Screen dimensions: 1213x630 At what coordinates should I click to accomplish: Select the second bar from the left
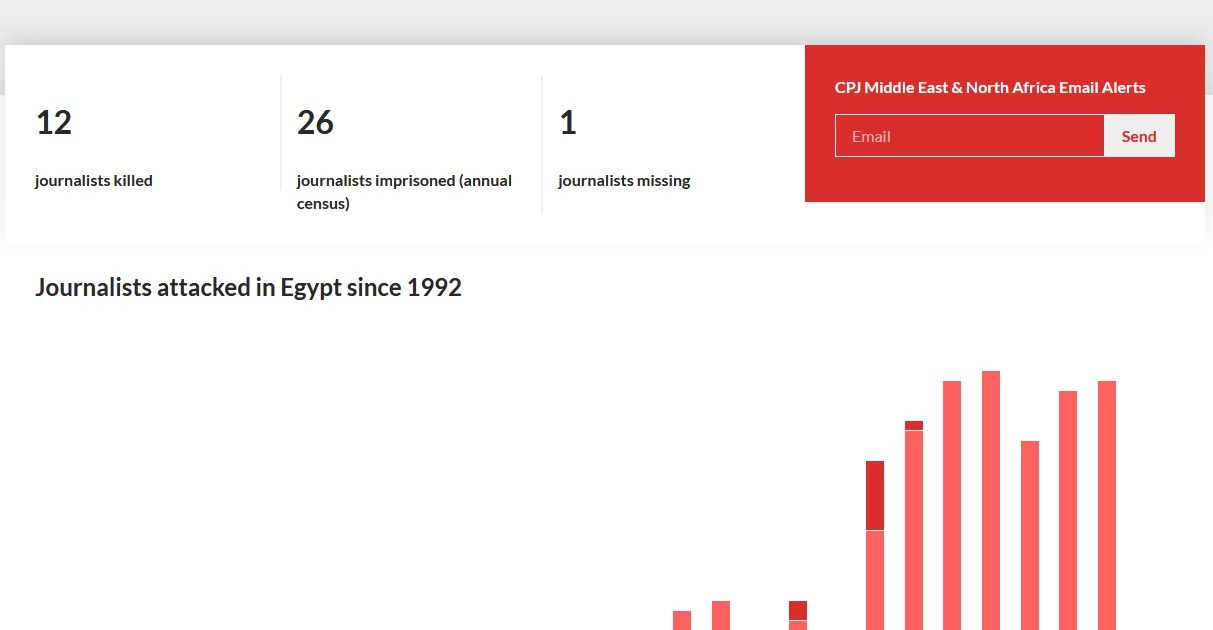point(721,615)
